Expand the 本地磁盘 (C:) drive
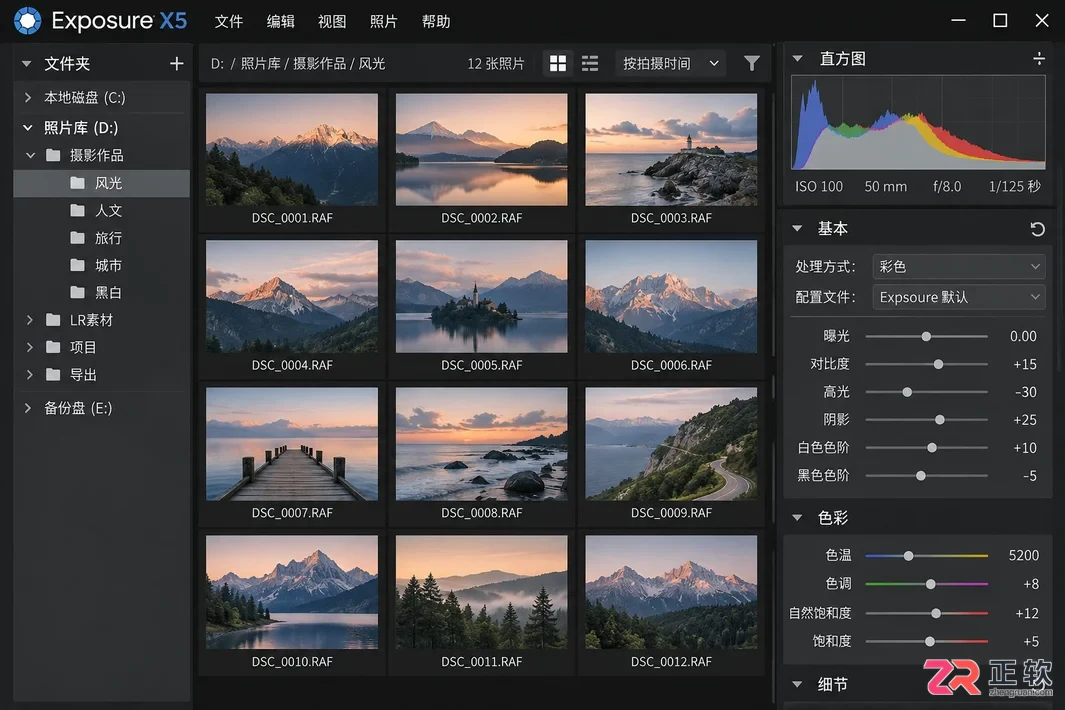 (x=28, y=97)
